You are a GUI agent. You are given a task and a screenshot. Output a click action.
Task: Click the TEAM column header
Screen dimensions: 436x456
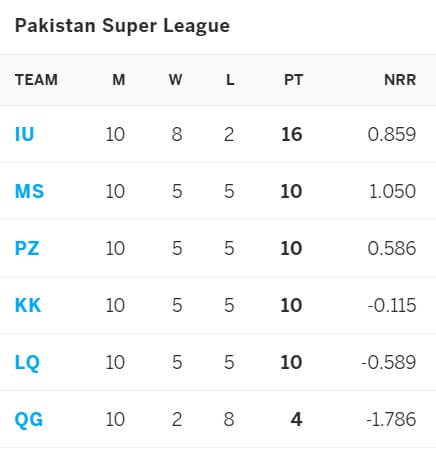point(36,80)
